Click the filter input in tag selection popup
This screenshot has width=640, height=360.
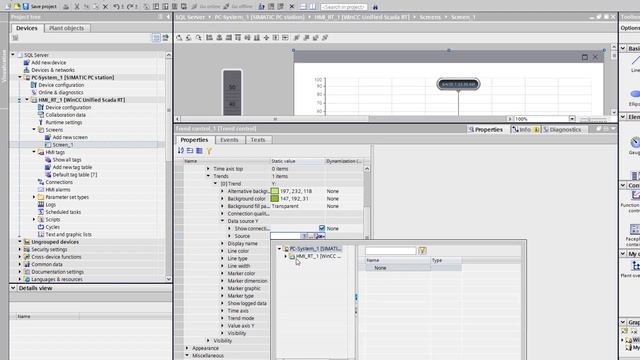[x=391, y=251]
